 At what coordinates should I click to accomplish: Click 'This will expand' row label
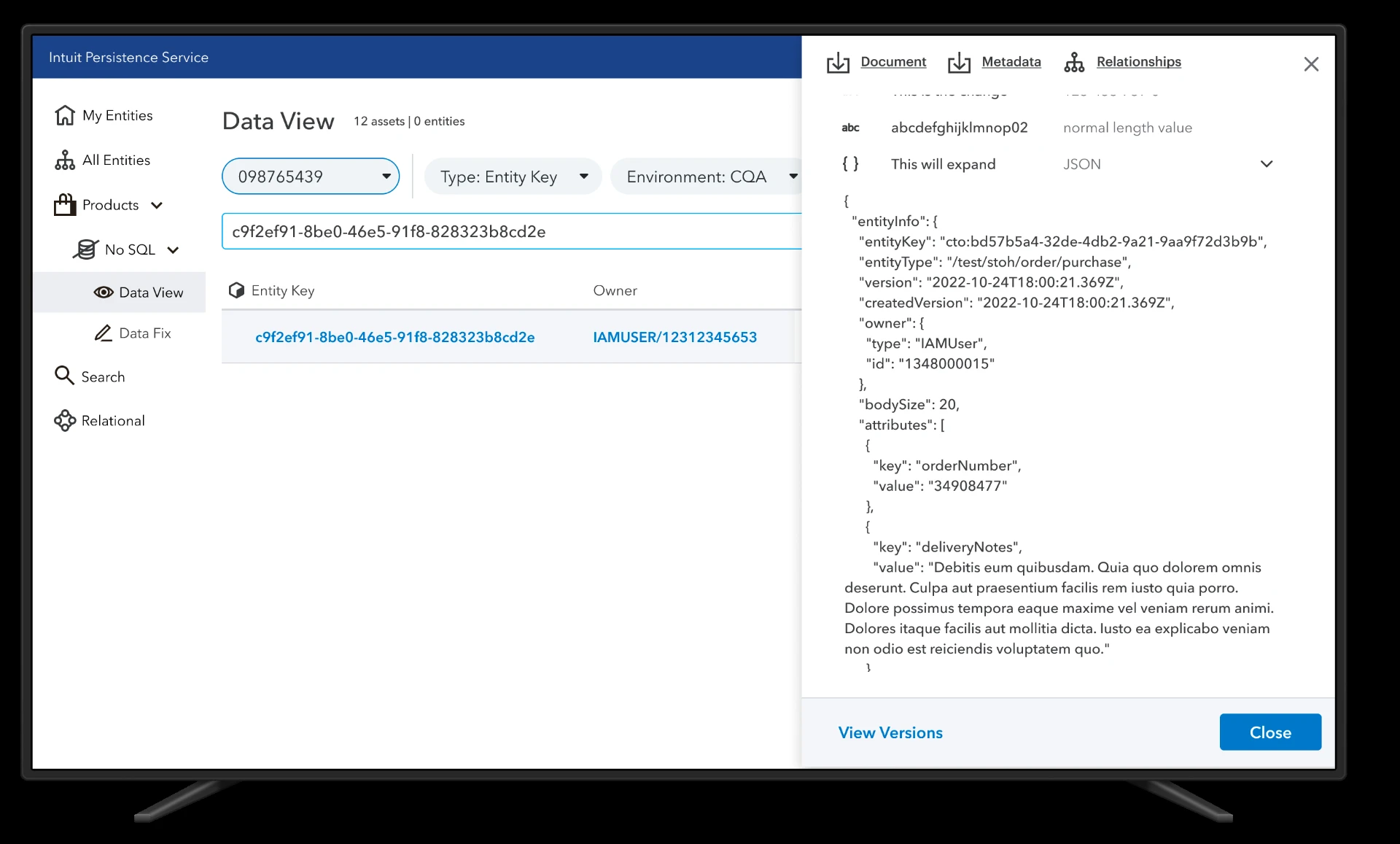[x=943, y=164]
